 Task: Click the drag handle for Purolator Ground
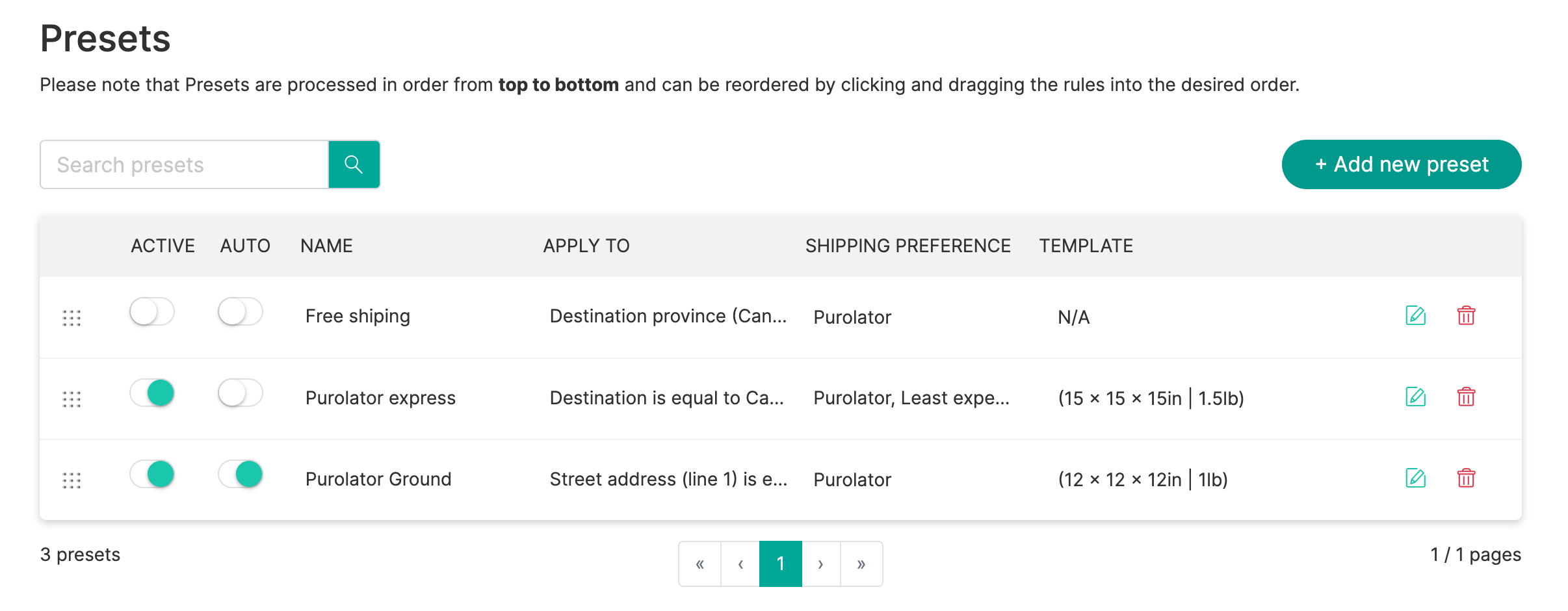point(72,480)
